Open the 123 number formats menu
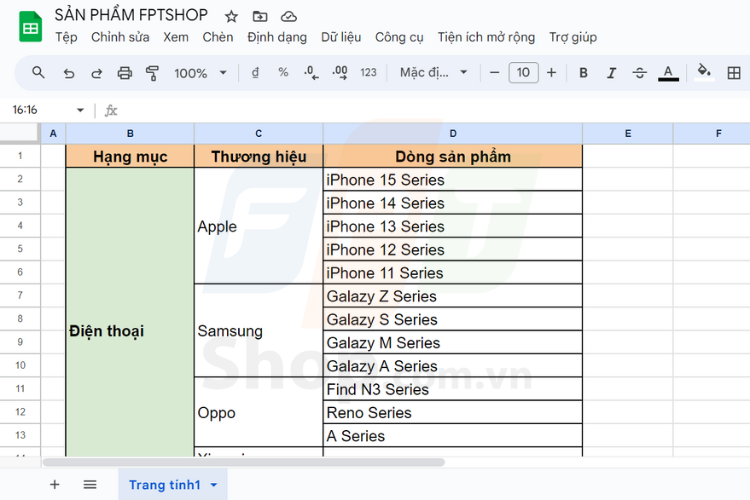The height and width of the screenshot is (500, 750). (x=368, y=73)
